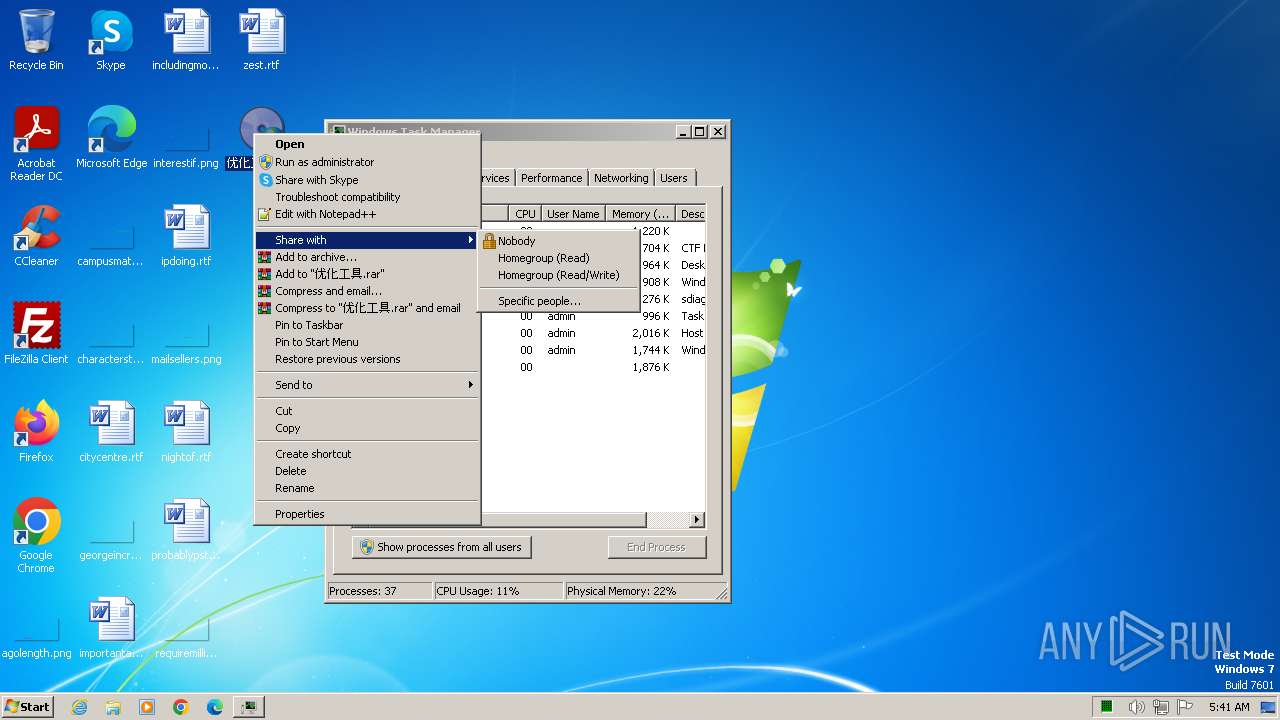Open Properties from the context menu

point(368,514)
